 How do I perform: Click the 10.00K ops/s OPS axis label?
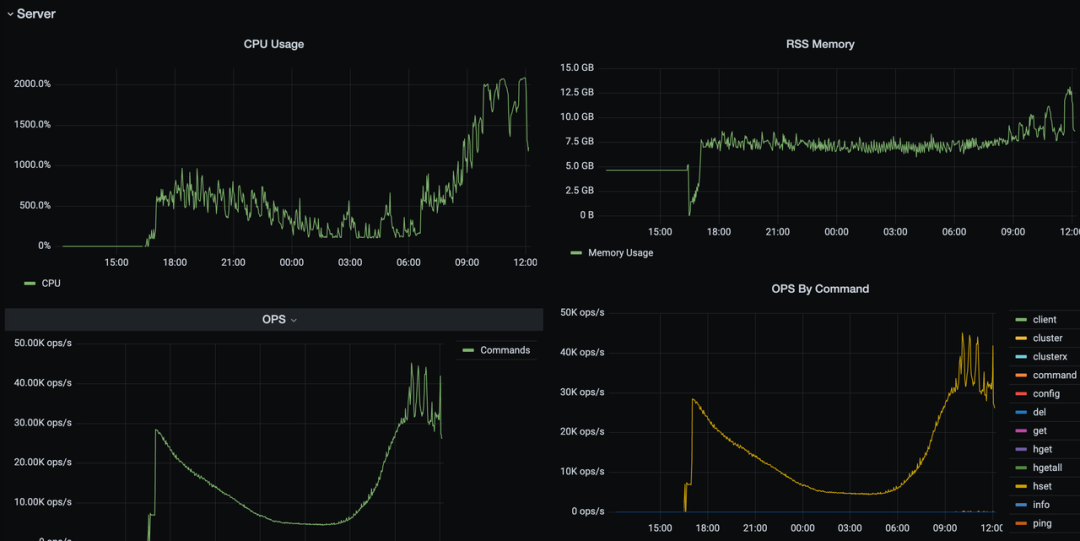(x=43, y=502)
